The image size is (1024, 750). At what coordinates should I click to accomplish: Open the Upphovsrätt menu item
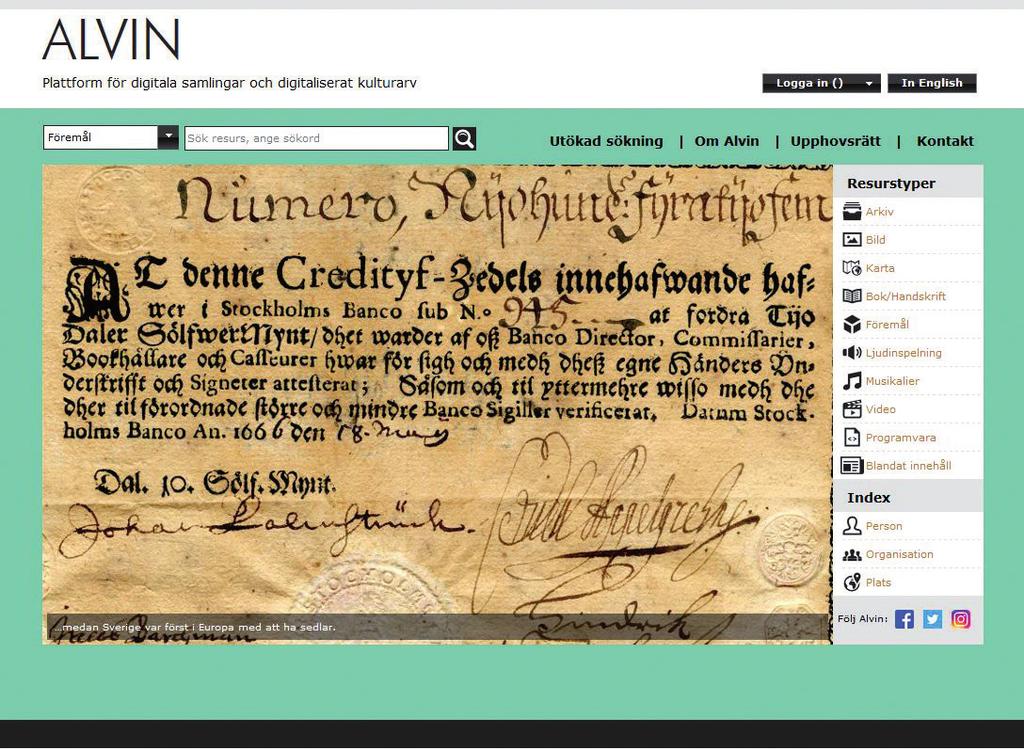835,141
